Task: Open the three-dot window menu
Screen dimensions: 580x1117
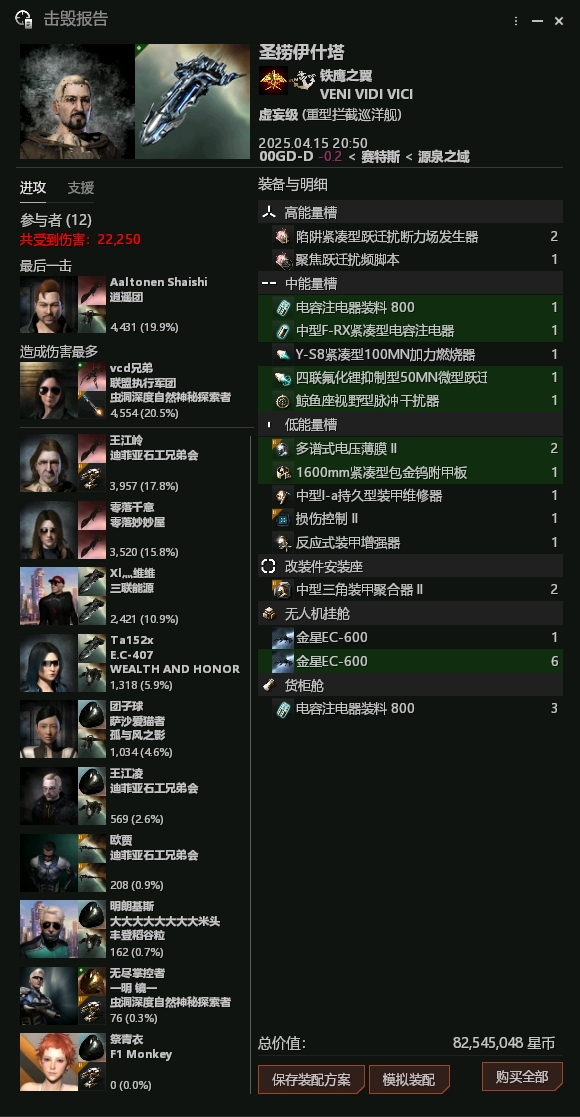Action: 516,21
